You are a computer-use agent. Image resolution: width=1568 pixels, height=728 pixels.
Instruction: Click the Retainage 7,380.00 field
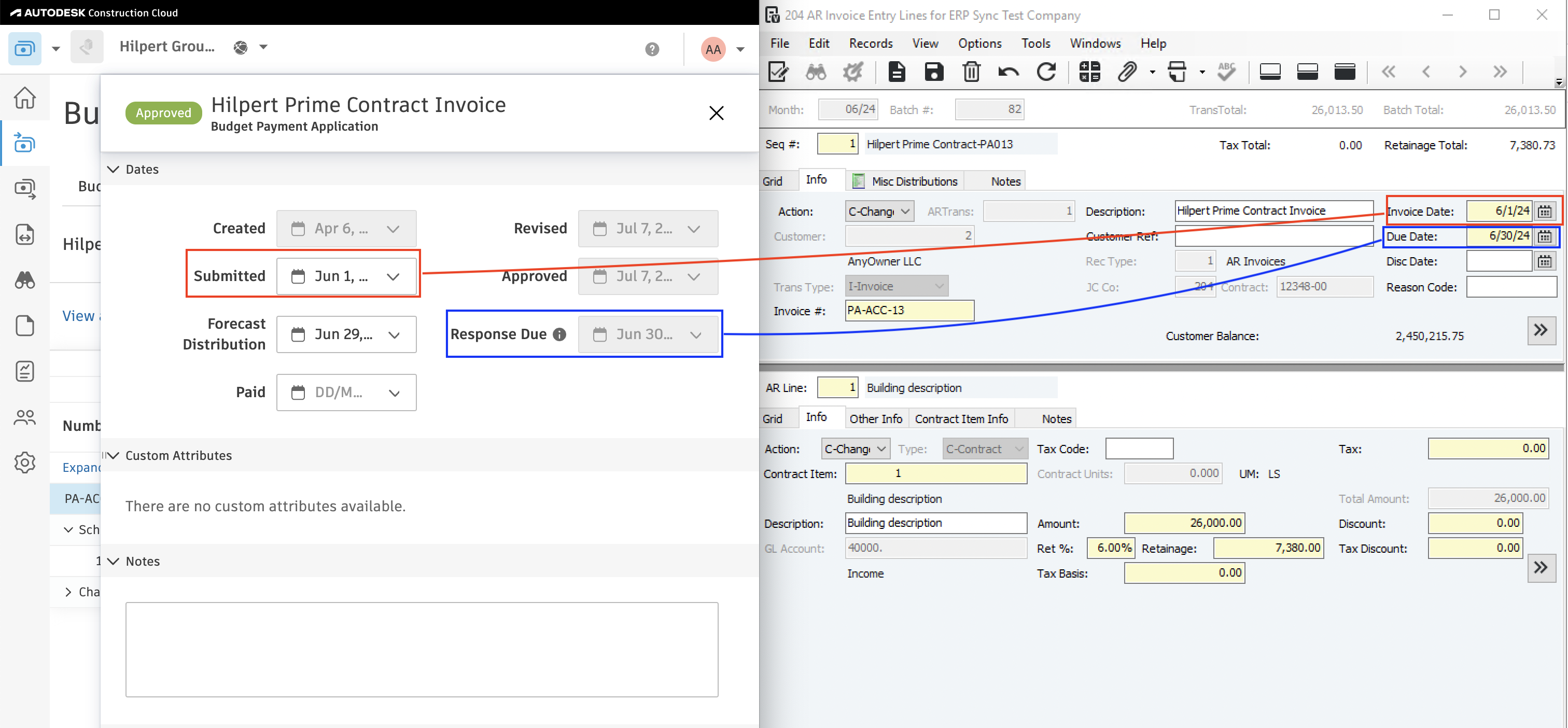tap(1268, 548)
